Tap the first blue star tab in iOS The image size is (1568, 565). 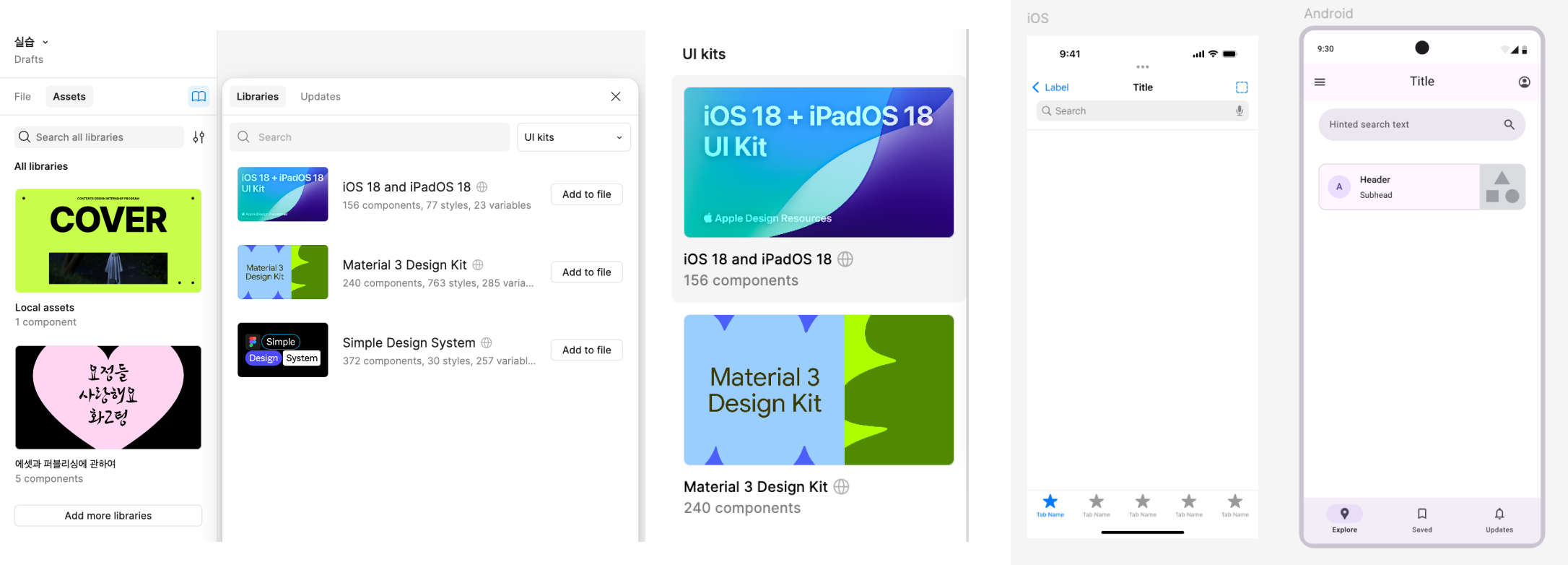(x=1050, y=504)
